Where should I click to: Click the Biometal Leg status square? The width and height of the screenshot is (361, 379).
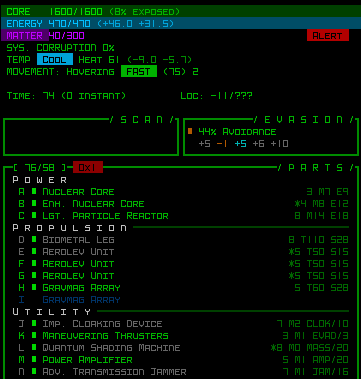34,239
